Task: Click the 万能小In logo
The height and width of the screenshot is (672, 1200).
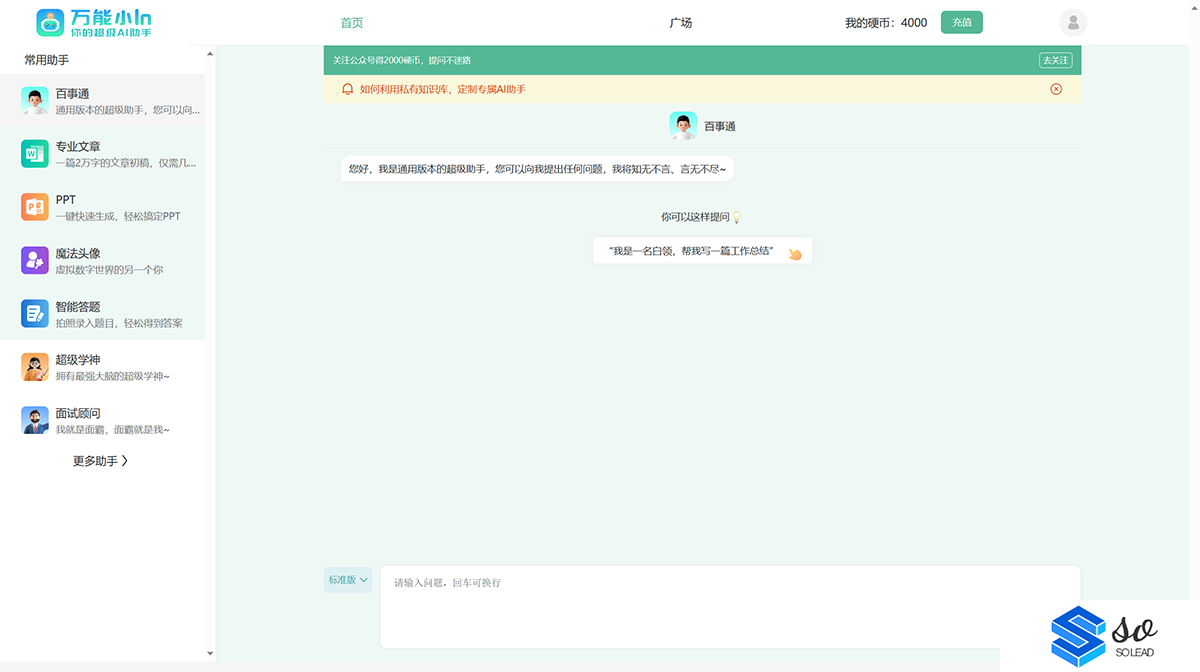Action: tap(94, 23)
